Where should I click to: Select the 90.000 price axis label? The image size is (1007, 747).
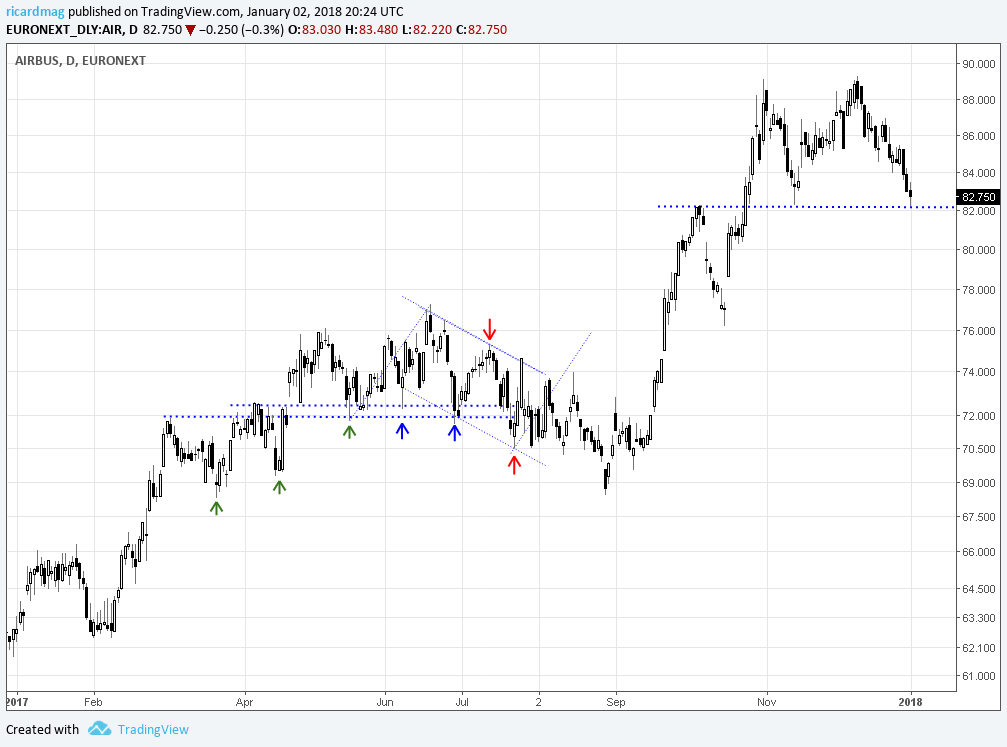tap(979, 64)
